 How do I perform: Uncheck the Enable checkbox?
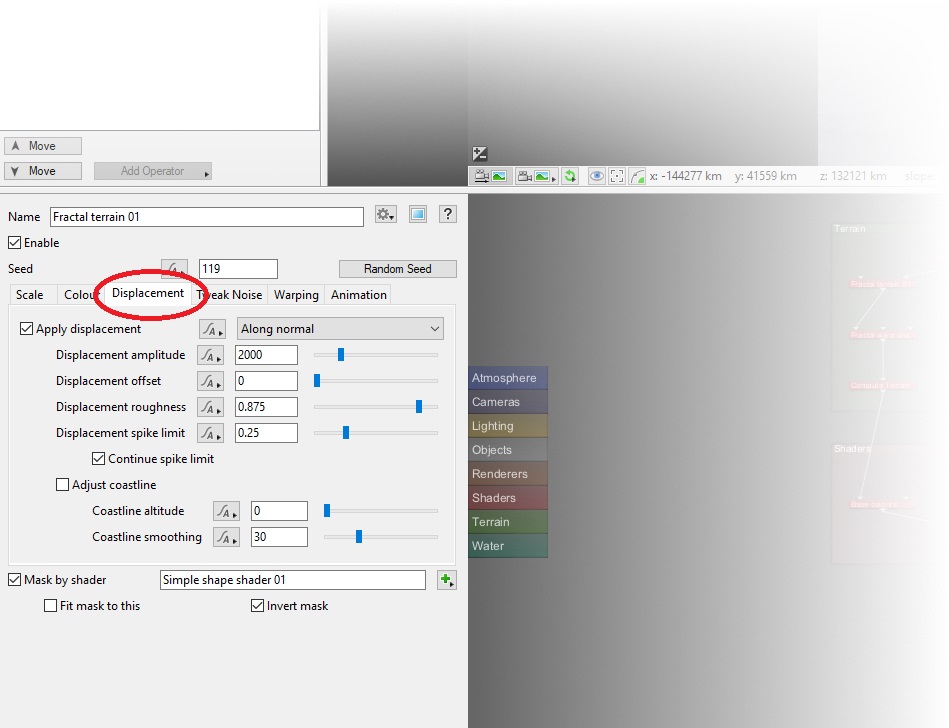pos(15,243)
